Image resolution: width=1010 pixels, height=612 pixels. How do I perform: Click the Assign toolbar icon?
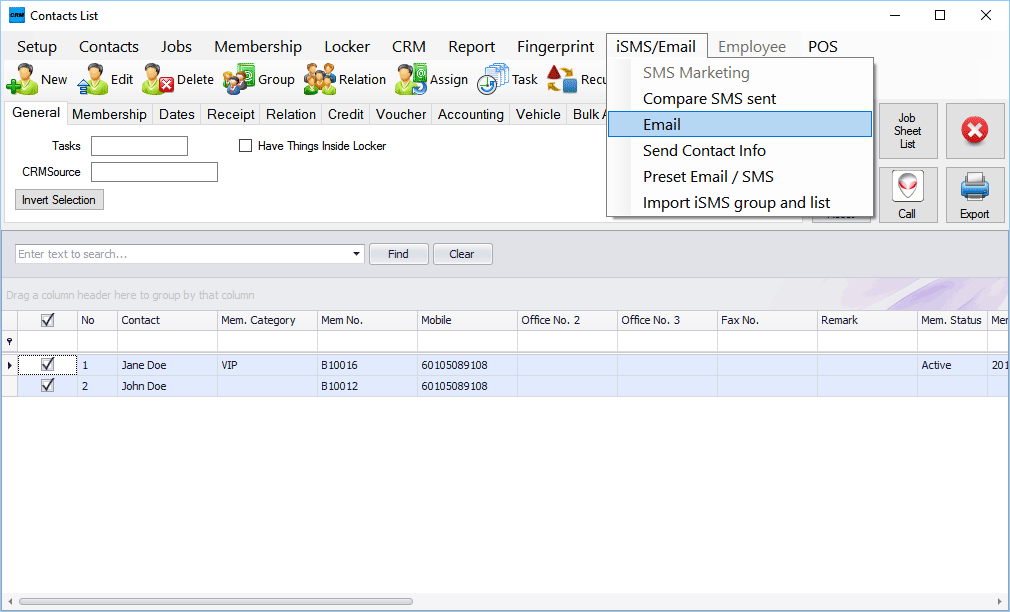[x=411, y=79]
